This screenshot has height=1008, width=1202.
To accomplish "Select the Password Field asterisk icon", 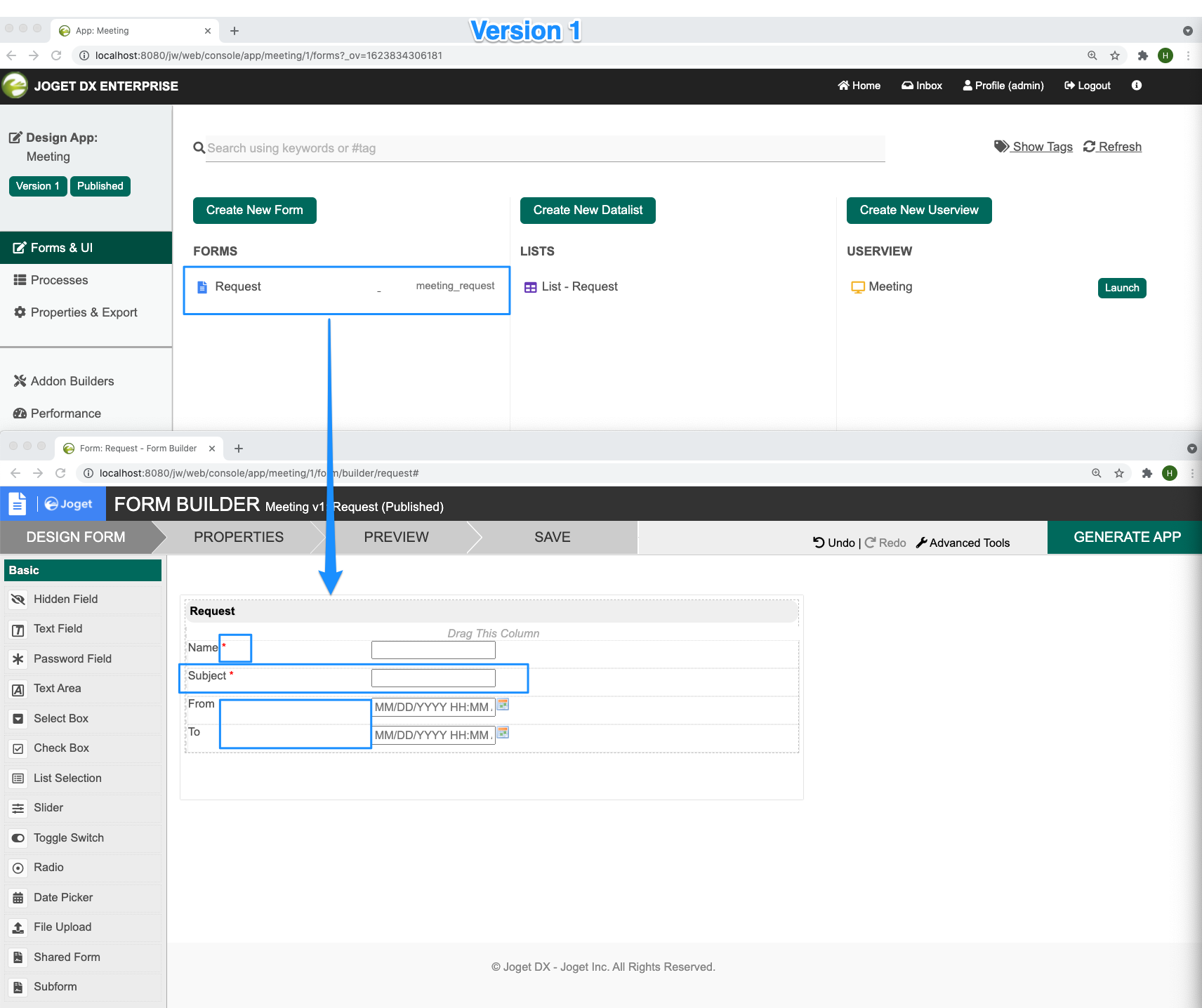I will (x=18, y=659).
